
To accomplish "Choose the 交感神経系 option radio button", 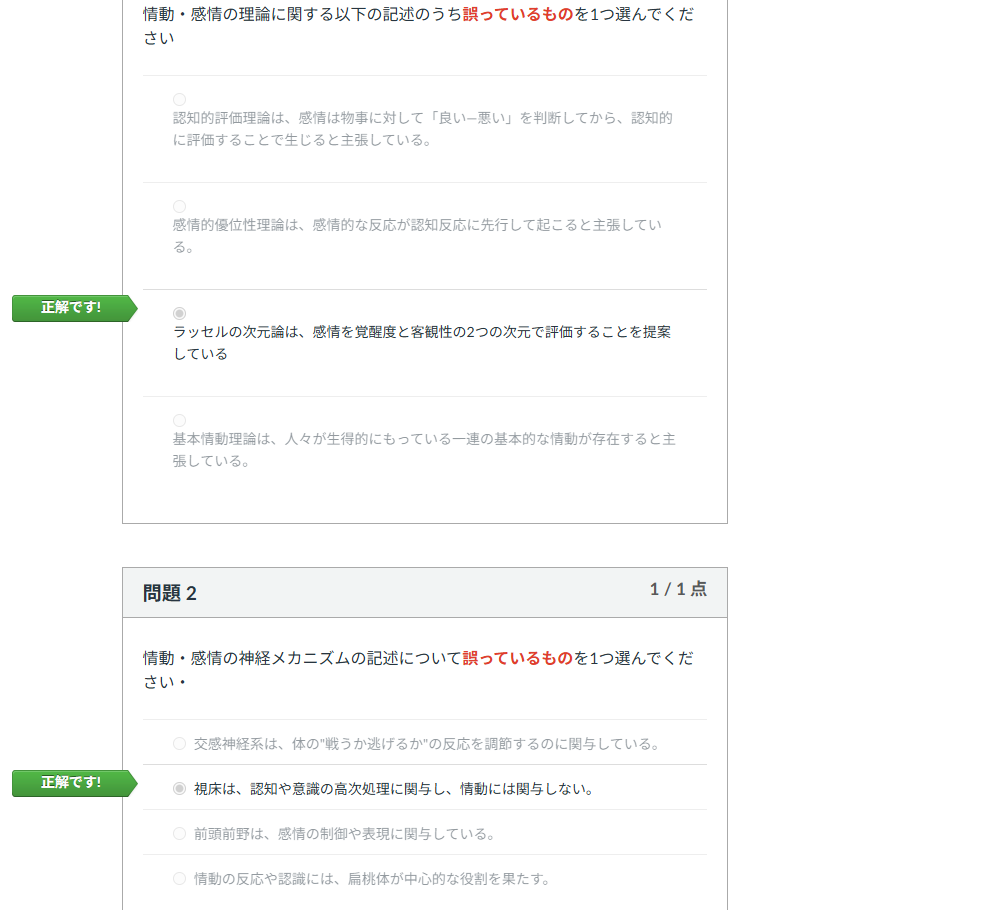I will click(179, 743).
